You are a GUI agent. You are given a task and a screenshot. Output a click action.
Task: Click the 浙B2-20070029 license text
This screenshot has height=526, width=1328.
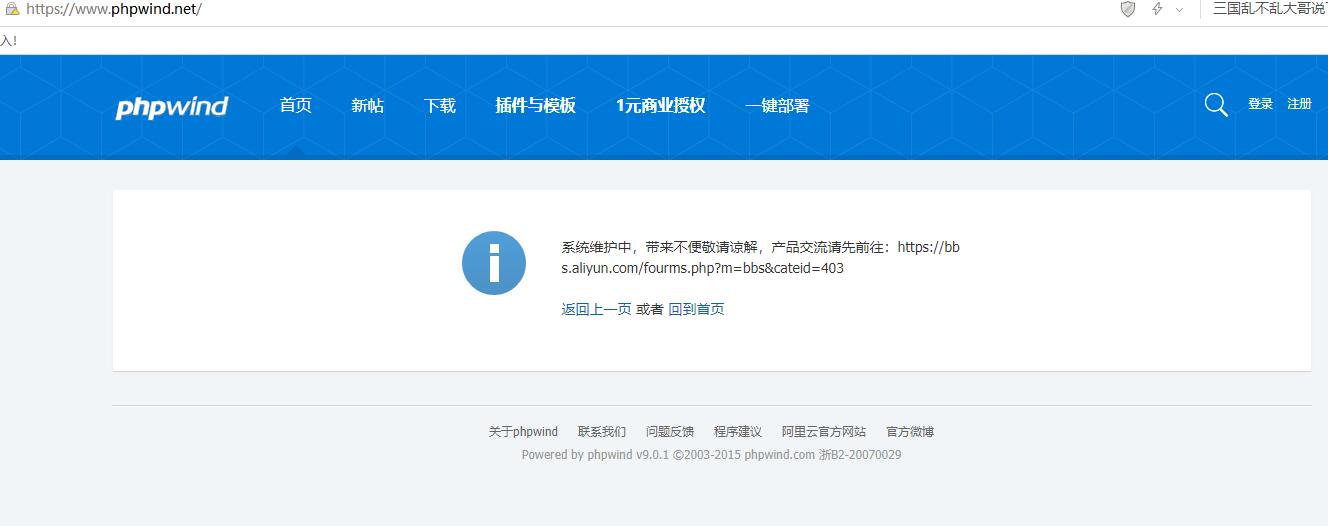tap(860, 455)
